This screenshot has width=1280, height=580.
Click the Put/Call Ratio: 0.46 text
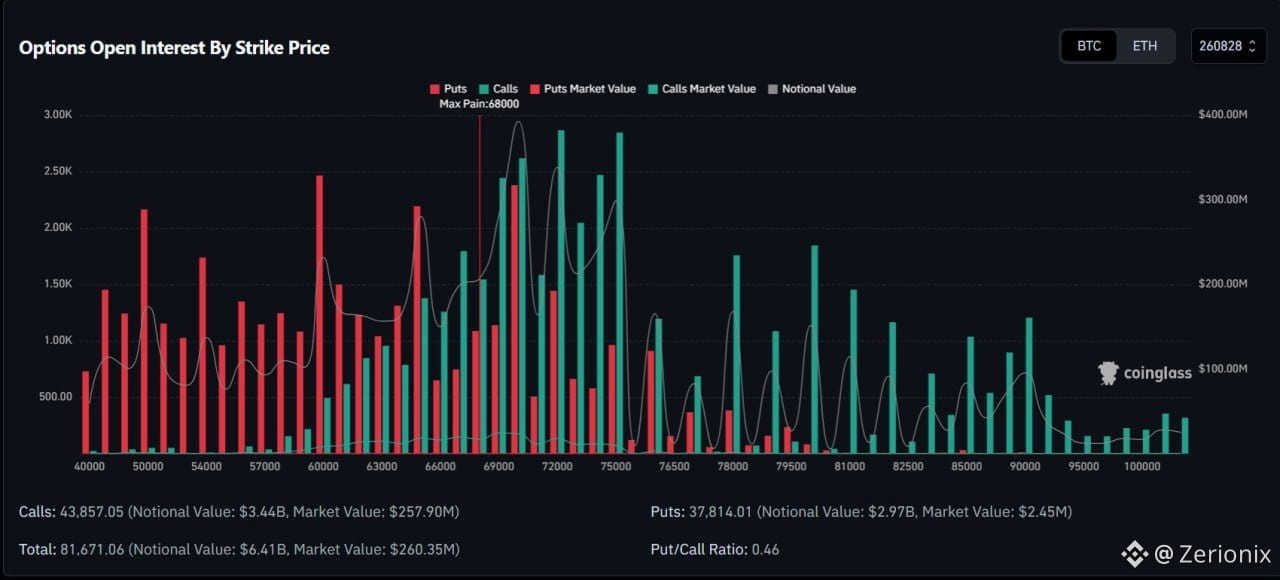[715, 549]
